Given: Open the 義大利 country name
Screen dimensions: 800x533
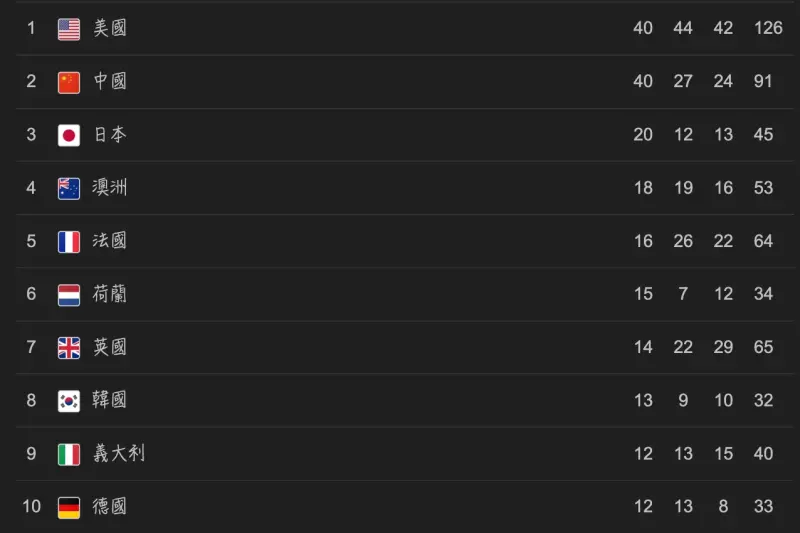Looking at the screenshot, I should (119, 453).
